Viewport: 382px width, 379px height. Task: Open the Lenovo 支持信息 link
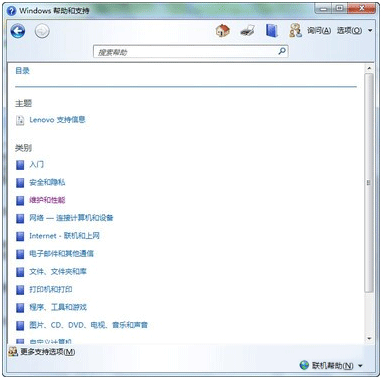pyautogui.click(x=57, y=120)
